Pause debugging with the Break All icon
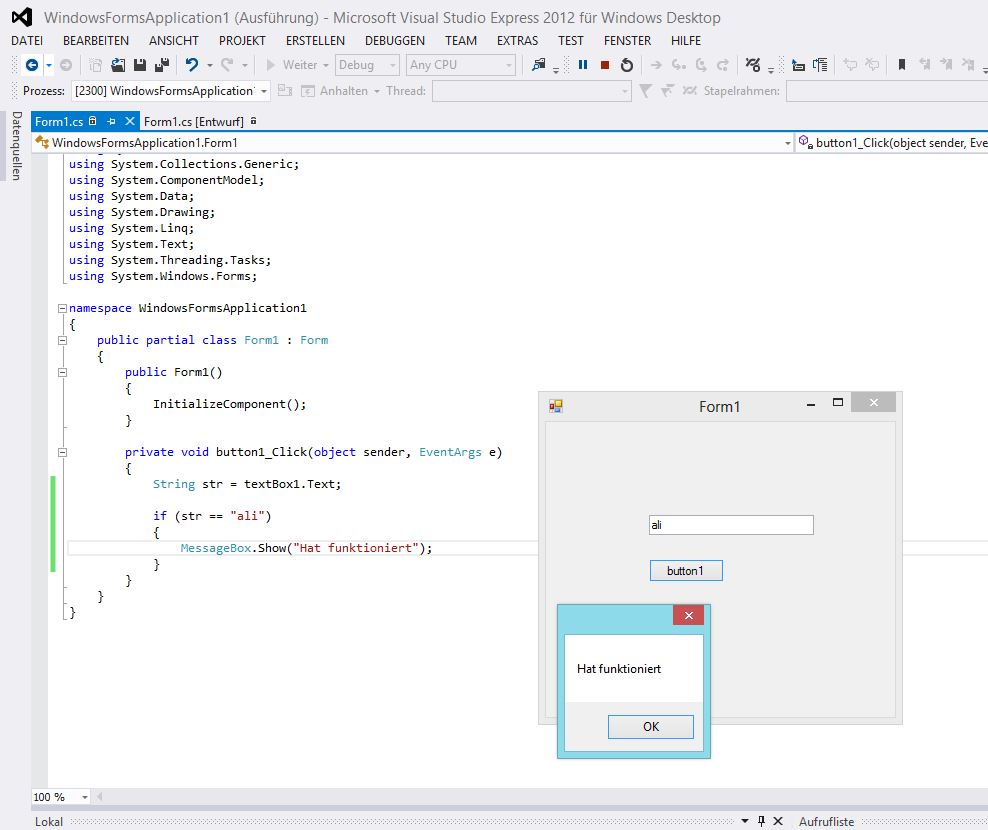The image size is (988, 830). pos(583,65)
